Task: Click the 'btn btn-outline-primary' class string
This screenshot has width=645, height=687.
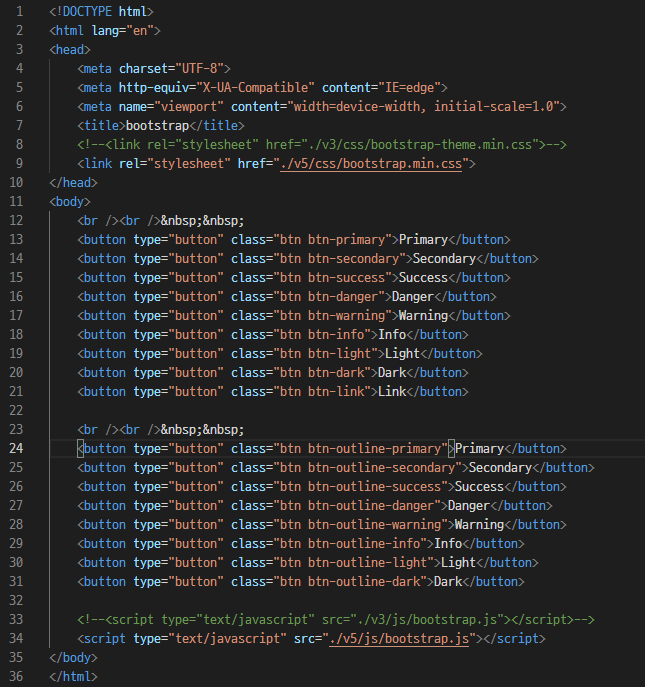Action: point(360,448)
